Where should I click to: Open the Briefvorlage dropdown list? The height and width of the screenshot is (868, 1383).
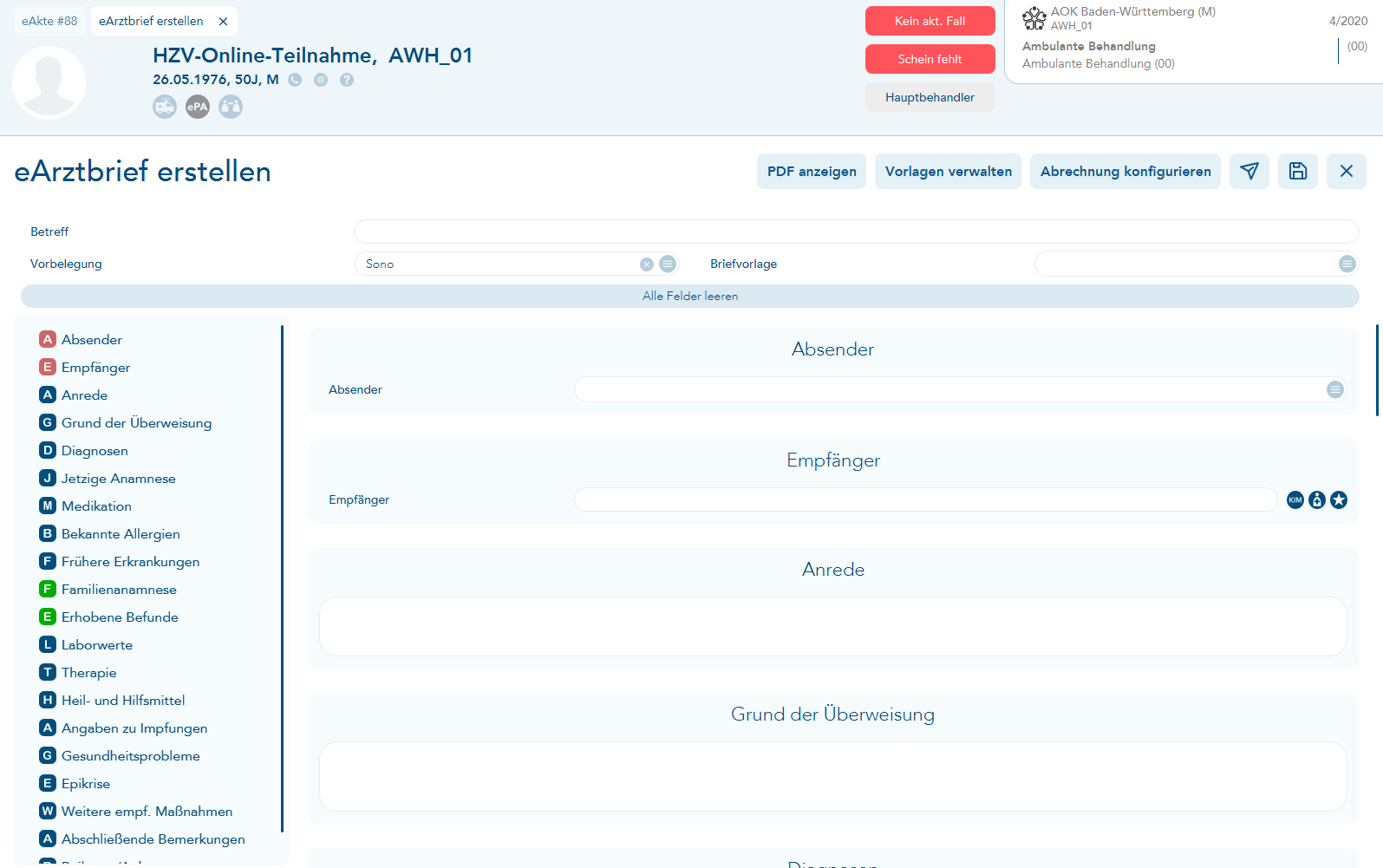(x=1347, y=264)
